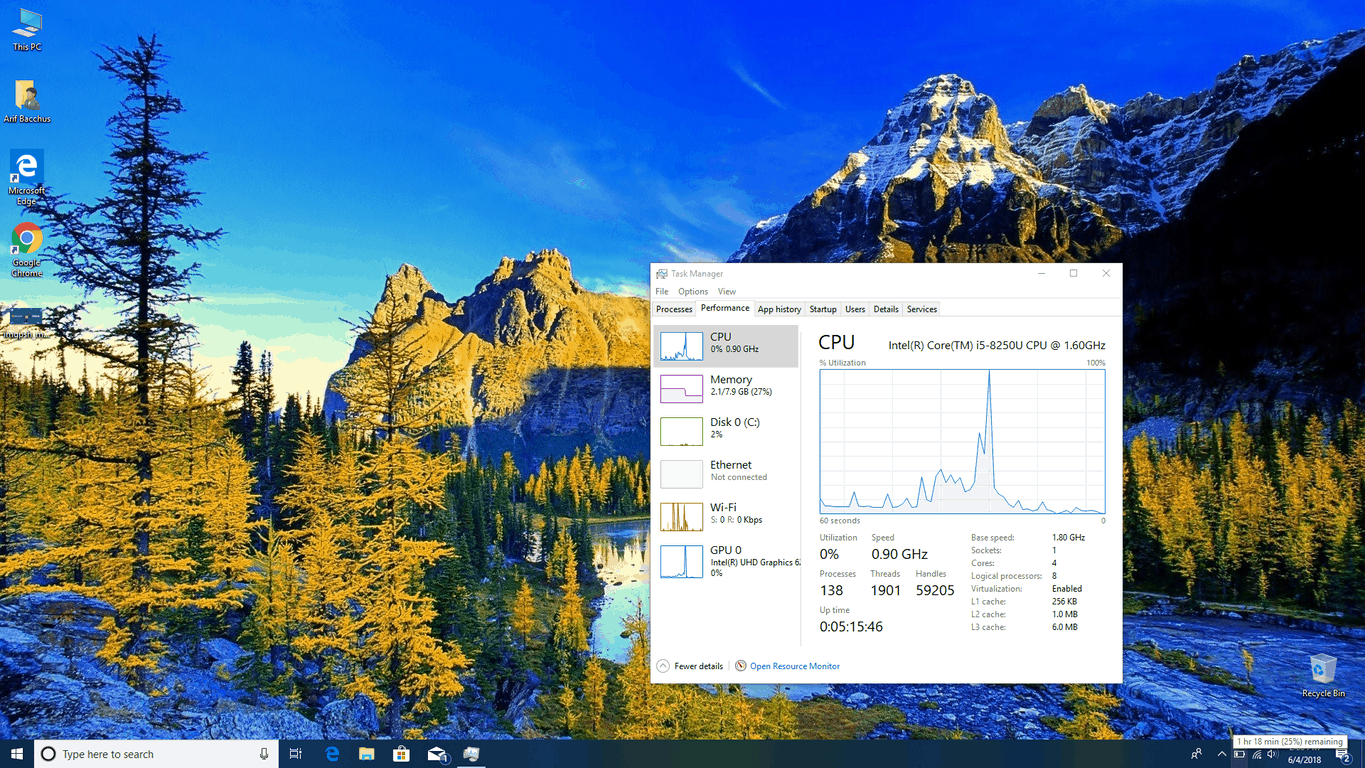The width and height of the screenshot is (1365, 768).
Task: Click the 'Type here to search' box
Action: coord(150,754)
